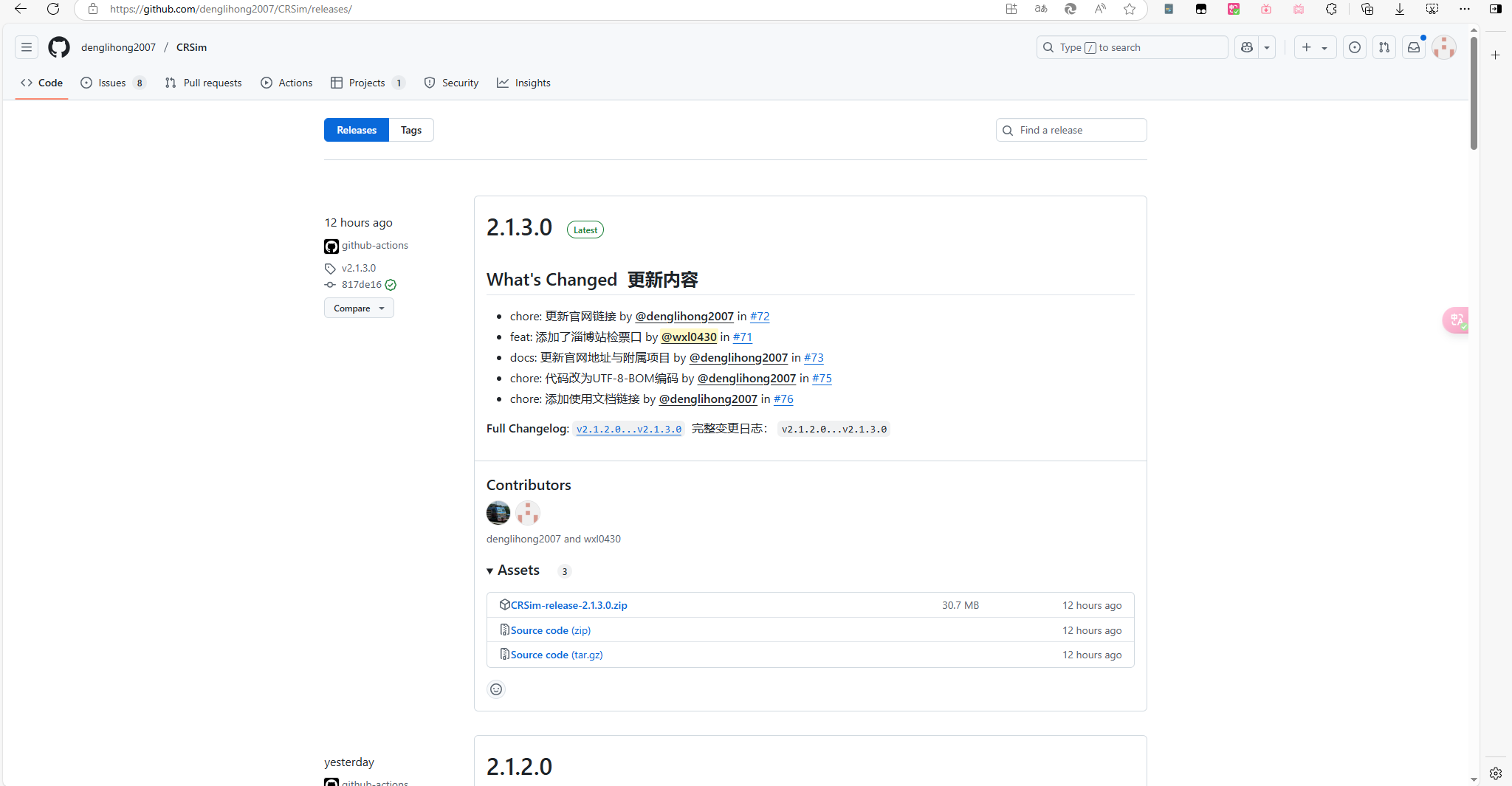Image resolution: width=1512 pixels, height=786 pixels.
Task: Open pull request #72 link
Action: (760, 316)
